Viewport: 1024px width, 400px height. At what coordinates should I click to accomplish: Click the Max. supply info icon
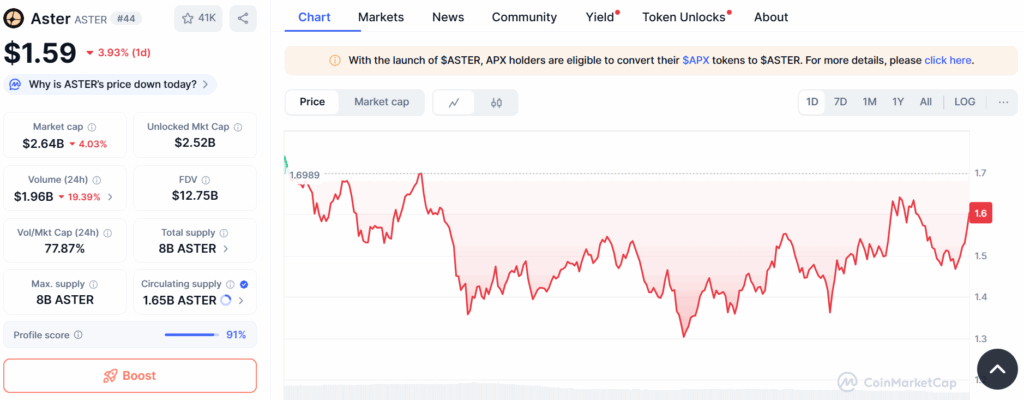93,284
